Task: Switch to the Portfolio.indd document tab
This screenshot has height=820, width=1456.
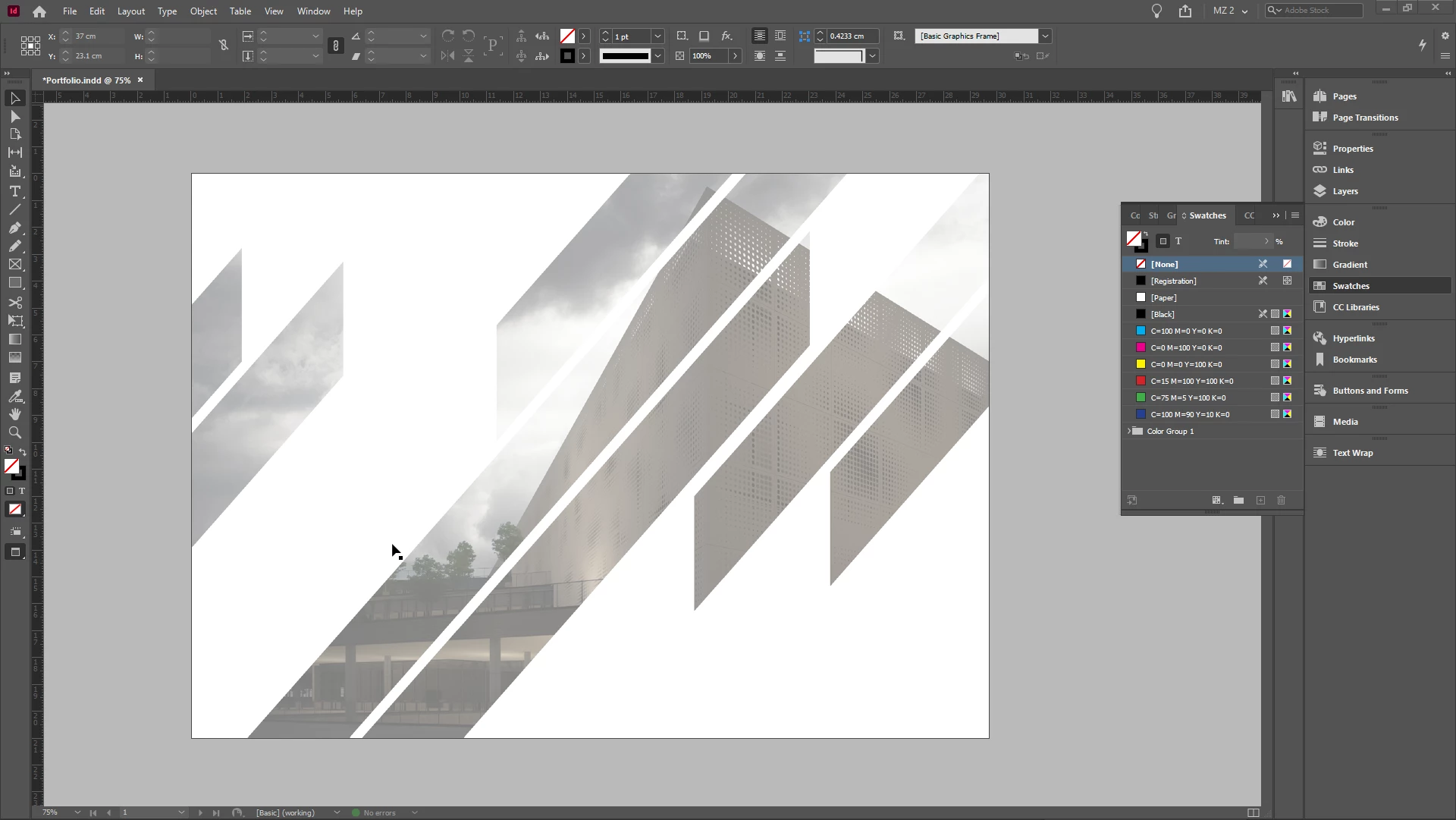Action: coord(86,80)
